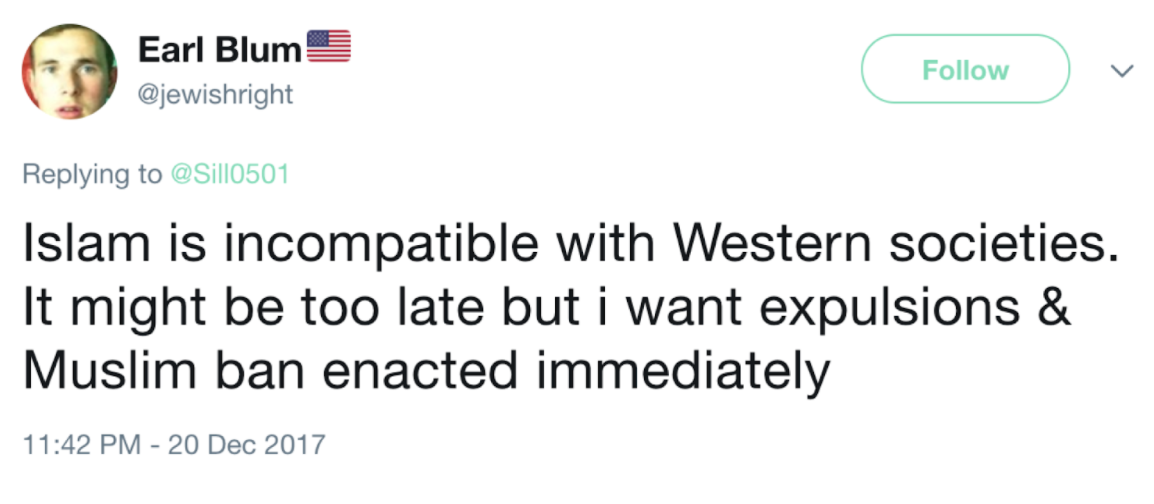Click the American flag emoji beside the name

(x=328, y=47)
